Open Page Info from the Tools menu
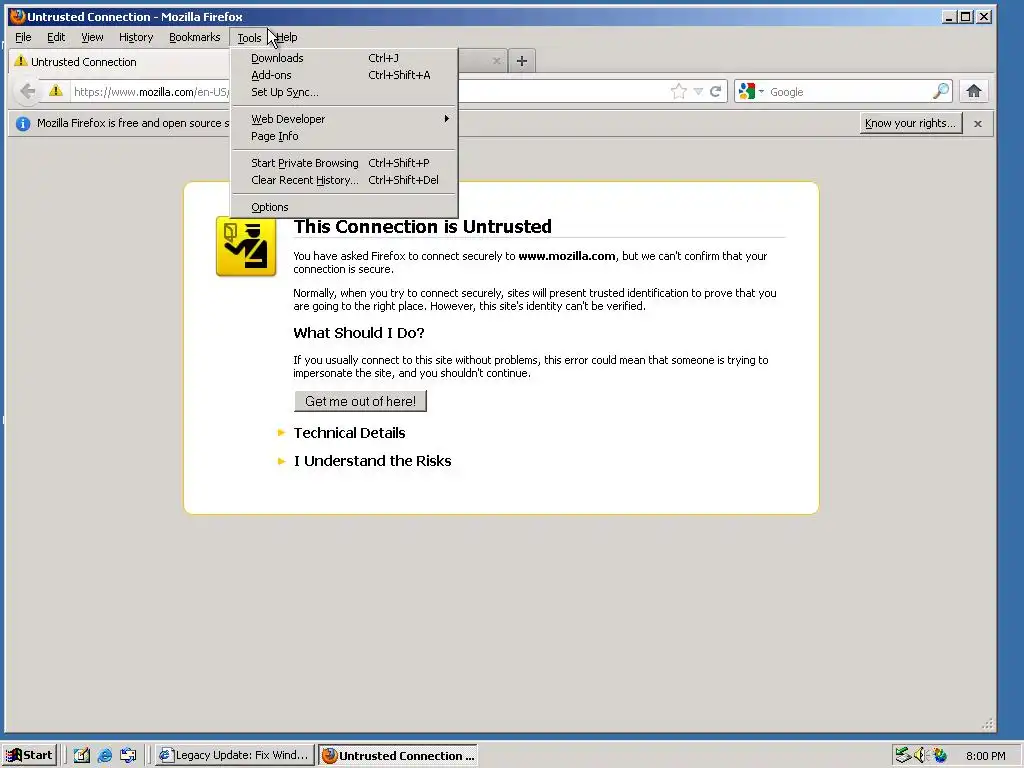 point(344,136)
